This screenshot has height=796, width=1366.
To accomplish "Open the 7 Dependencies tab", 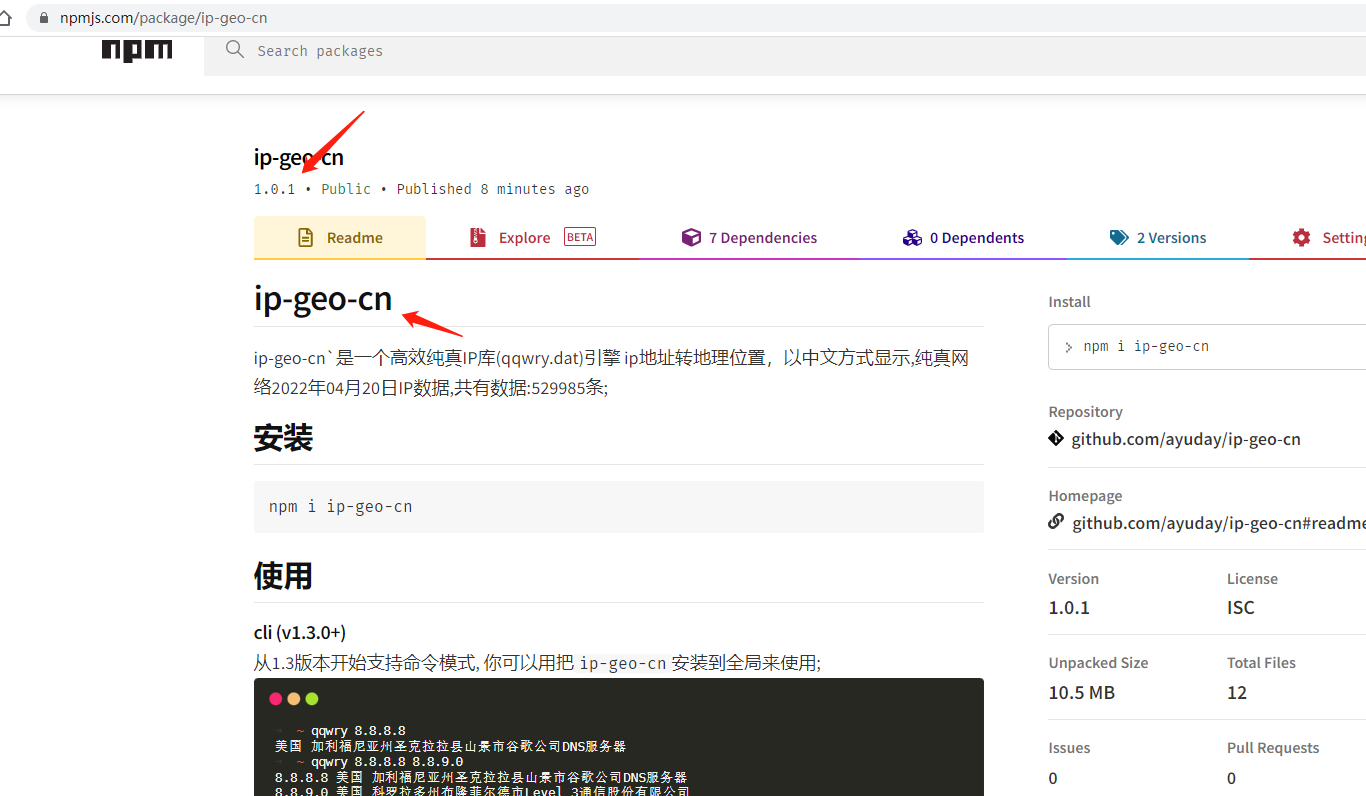I will 749,238.
